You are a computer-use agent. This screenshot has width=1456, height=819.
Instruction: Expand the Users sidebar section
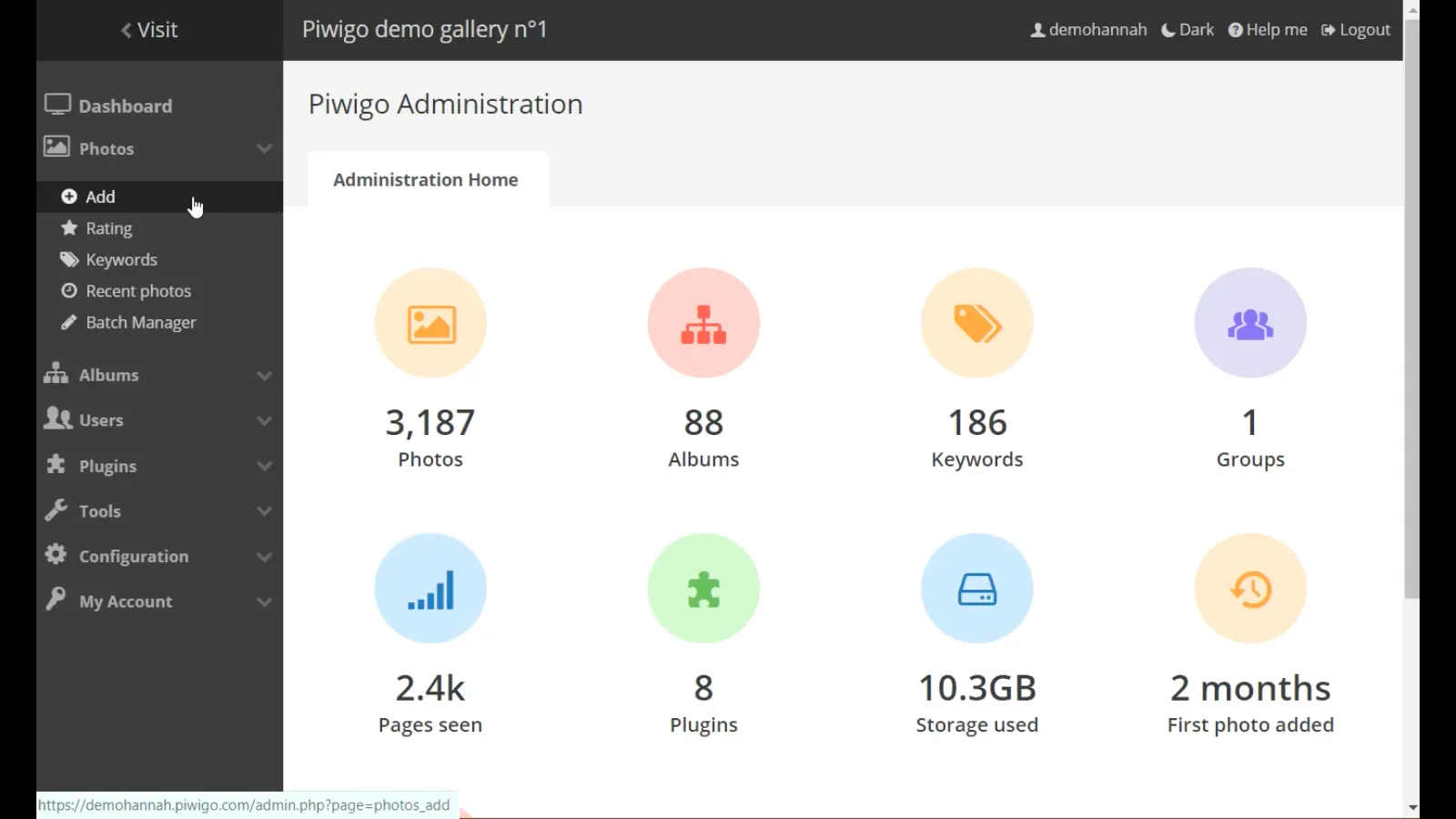coord(264,420)
